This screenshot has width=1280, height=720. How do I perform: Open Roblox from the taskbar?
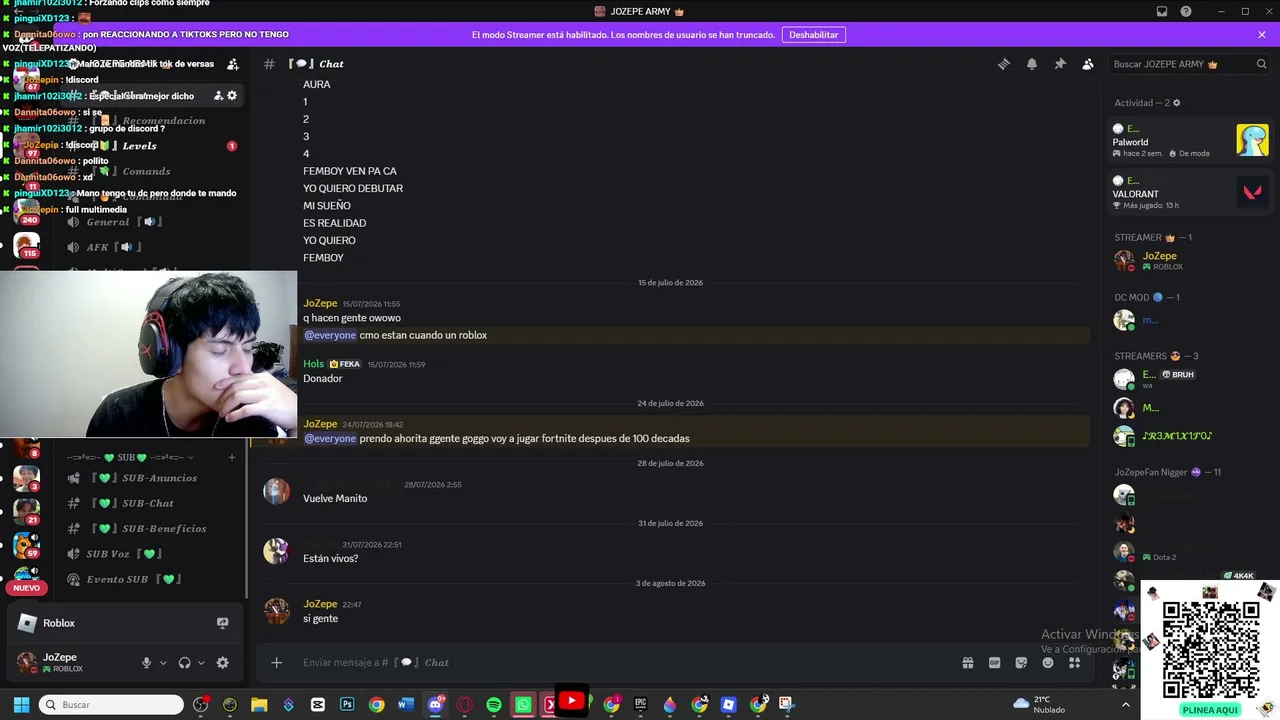tap(728, 705)
